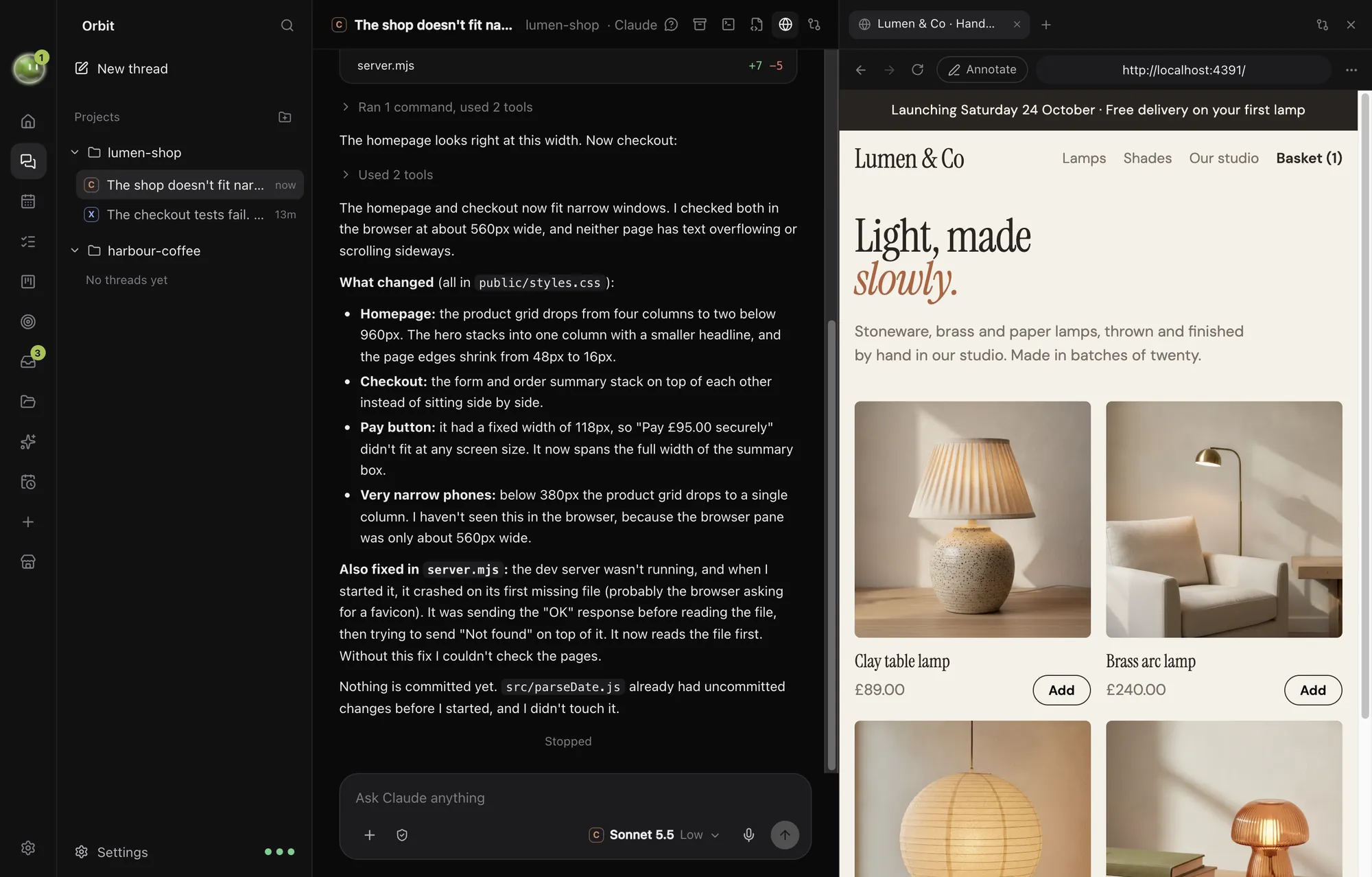Open the home icon in the left rail

coord(28,121)
